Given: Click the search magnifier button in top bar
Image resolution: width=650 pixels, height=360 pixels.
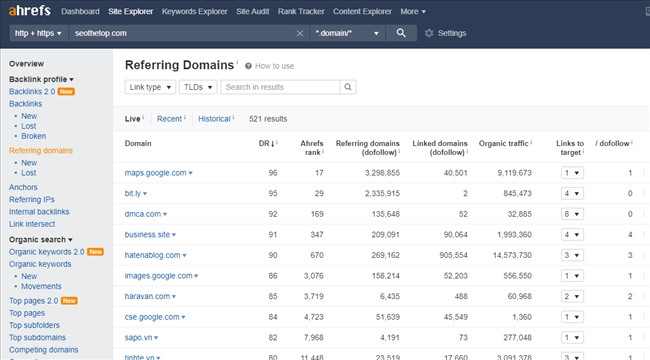Looking at the screenshot, I should (x=401, y=33).
